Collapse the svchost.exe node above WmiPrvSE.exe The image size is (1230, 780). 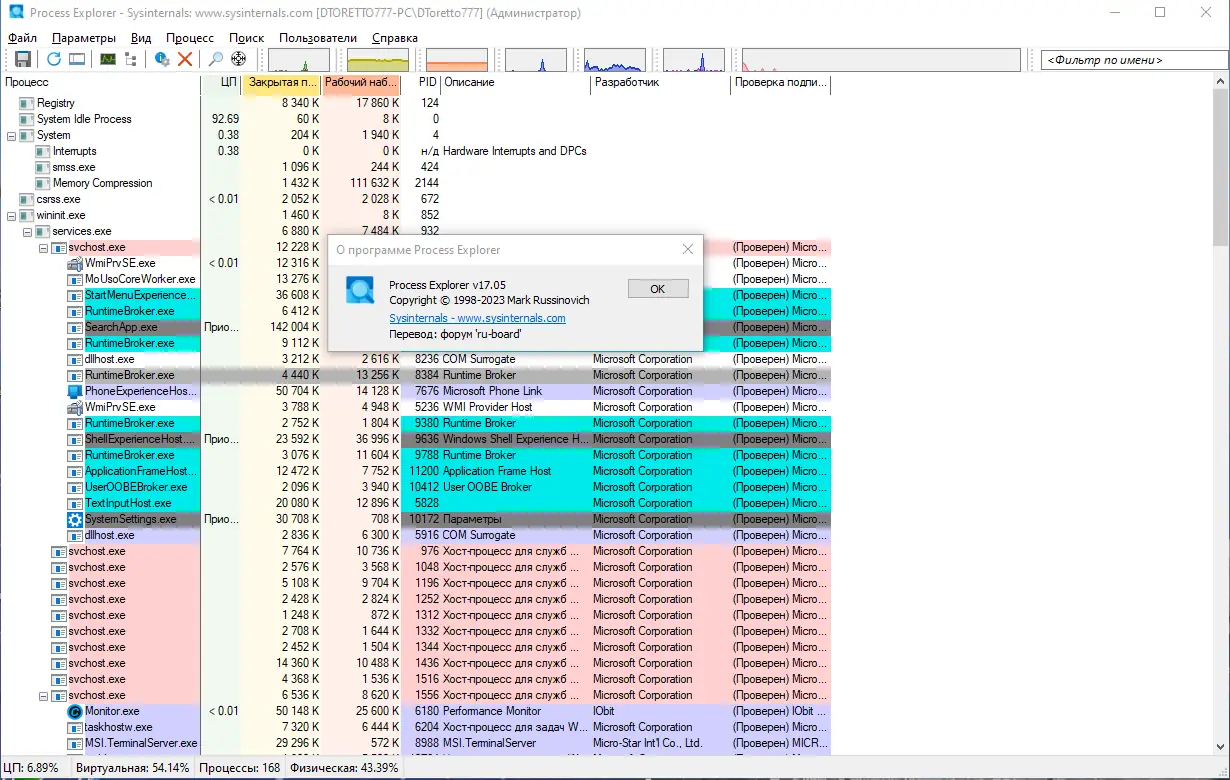(44, 247)
